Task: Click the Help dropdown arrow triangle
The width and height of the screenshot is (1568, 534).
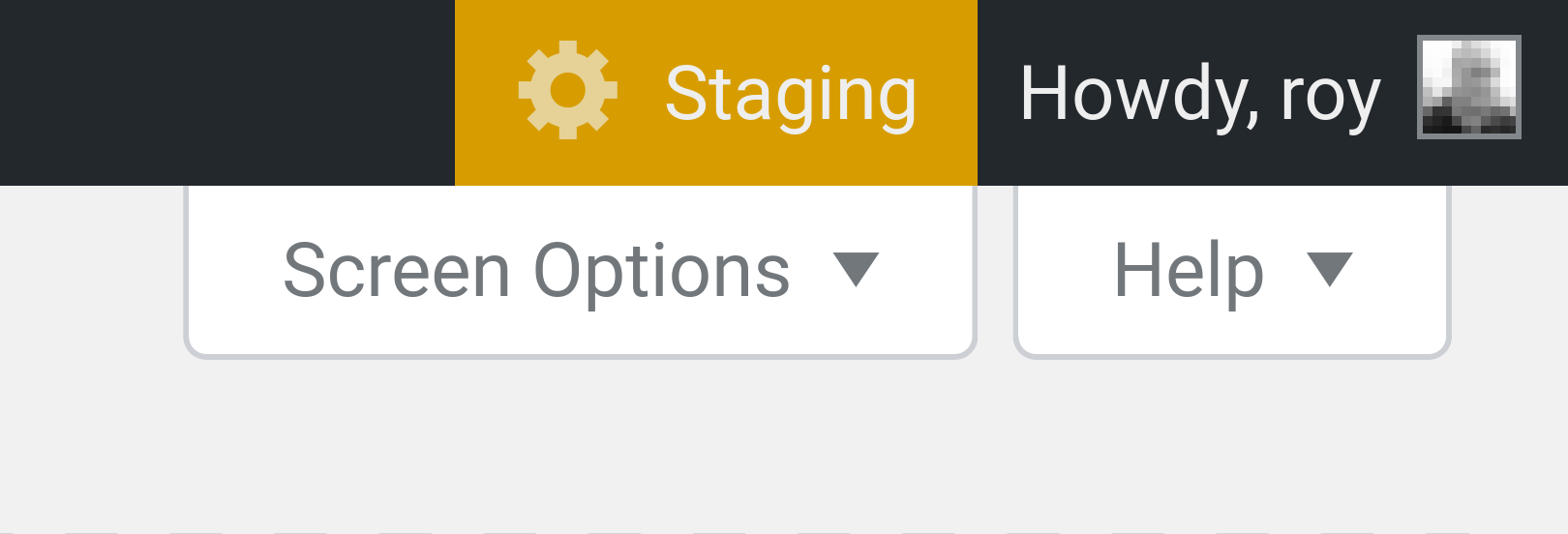Action: (x=1329, y=269)
